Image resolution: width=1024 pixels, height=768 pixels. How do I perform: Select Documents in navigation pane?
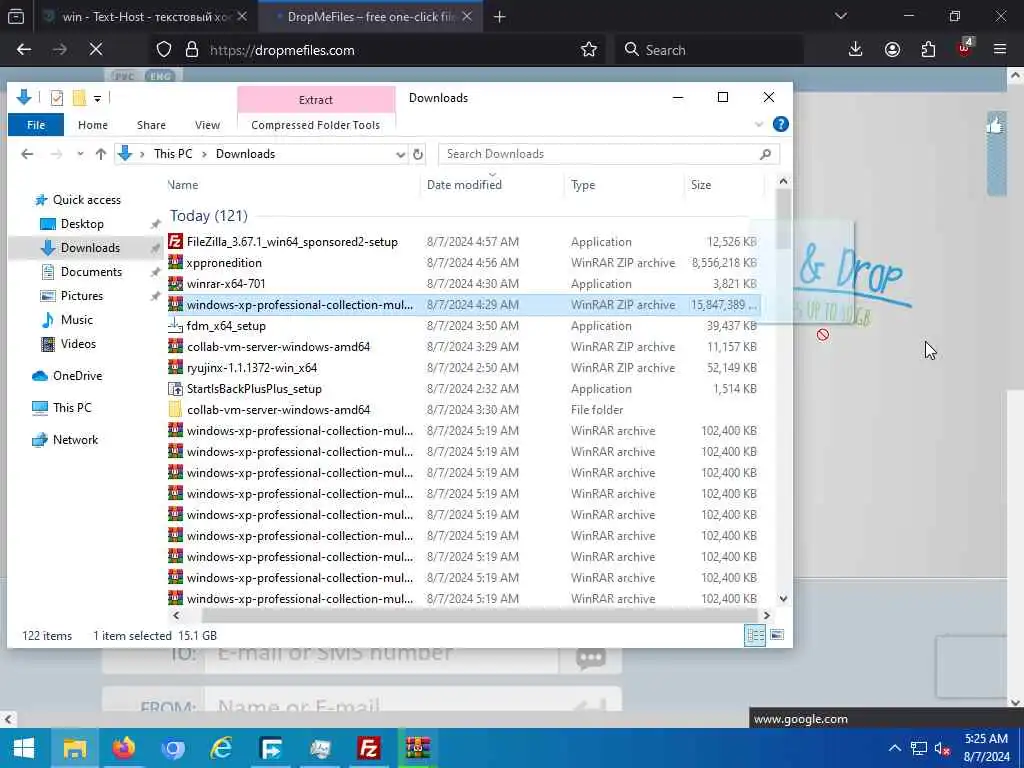tap(91, 272)
